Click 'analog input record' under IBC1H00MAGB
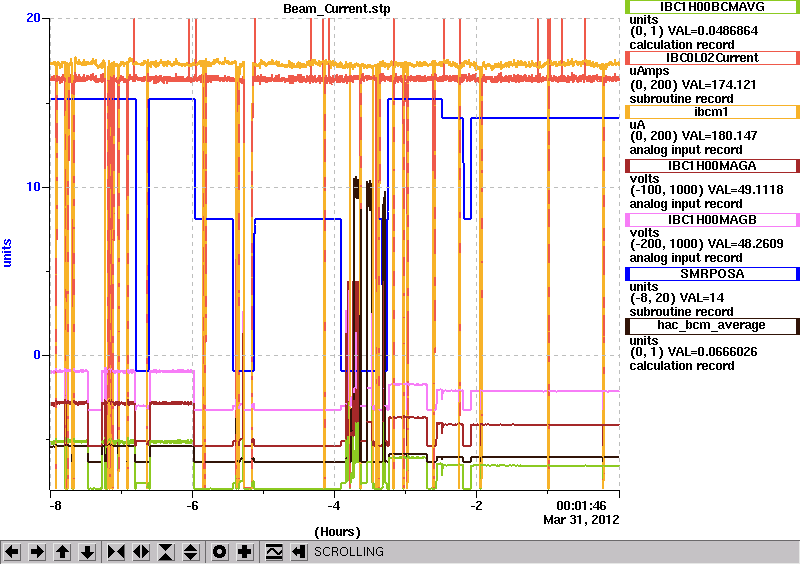 [686, 258]
